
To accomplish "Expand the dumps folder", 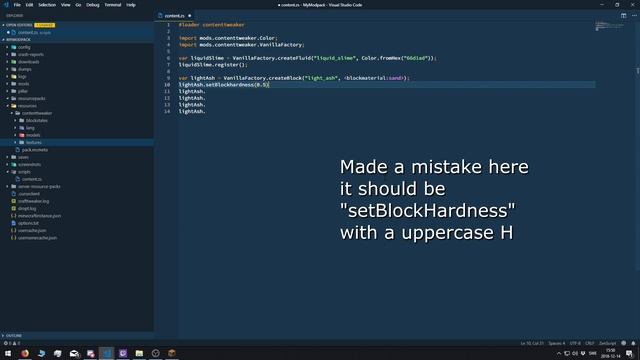I will pyautogui.click(x=24, y=69).
